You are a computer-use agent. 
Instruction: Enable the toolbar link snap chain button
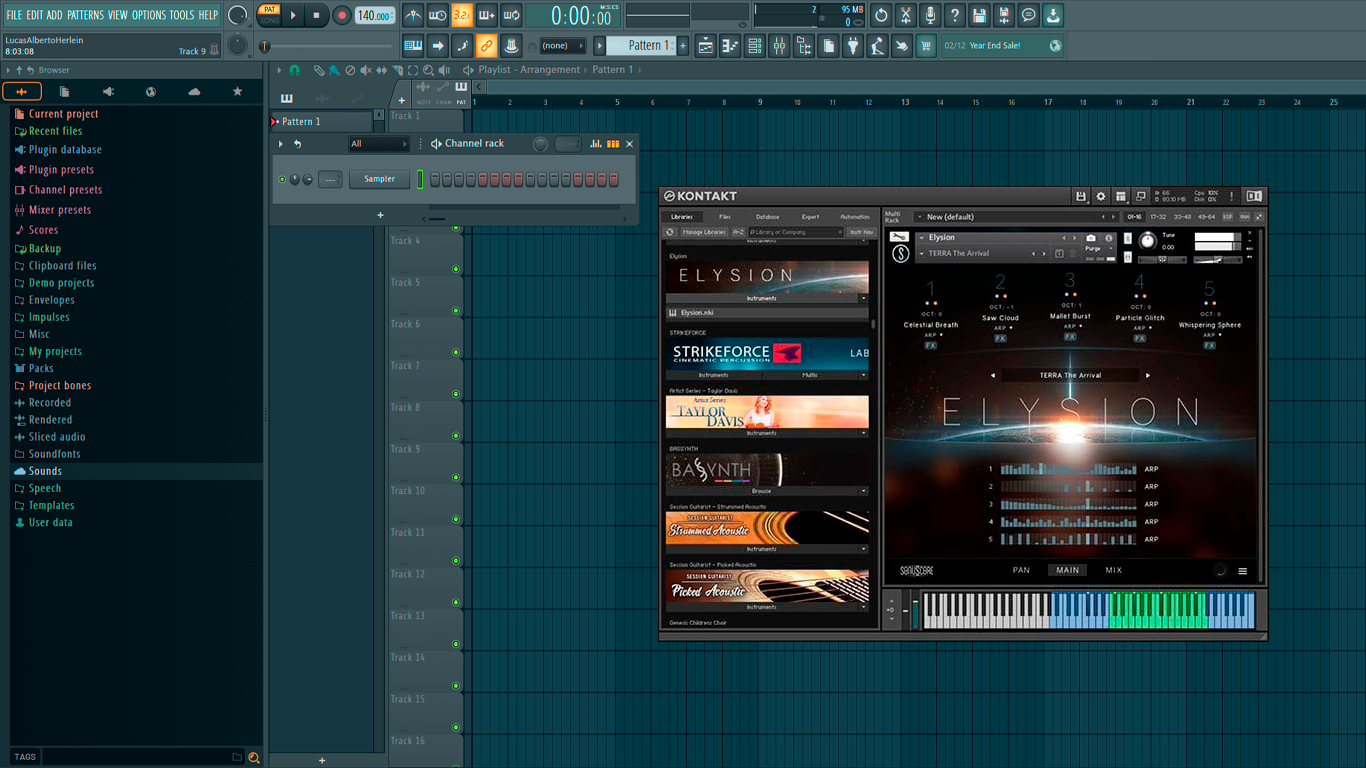(486, 46)
